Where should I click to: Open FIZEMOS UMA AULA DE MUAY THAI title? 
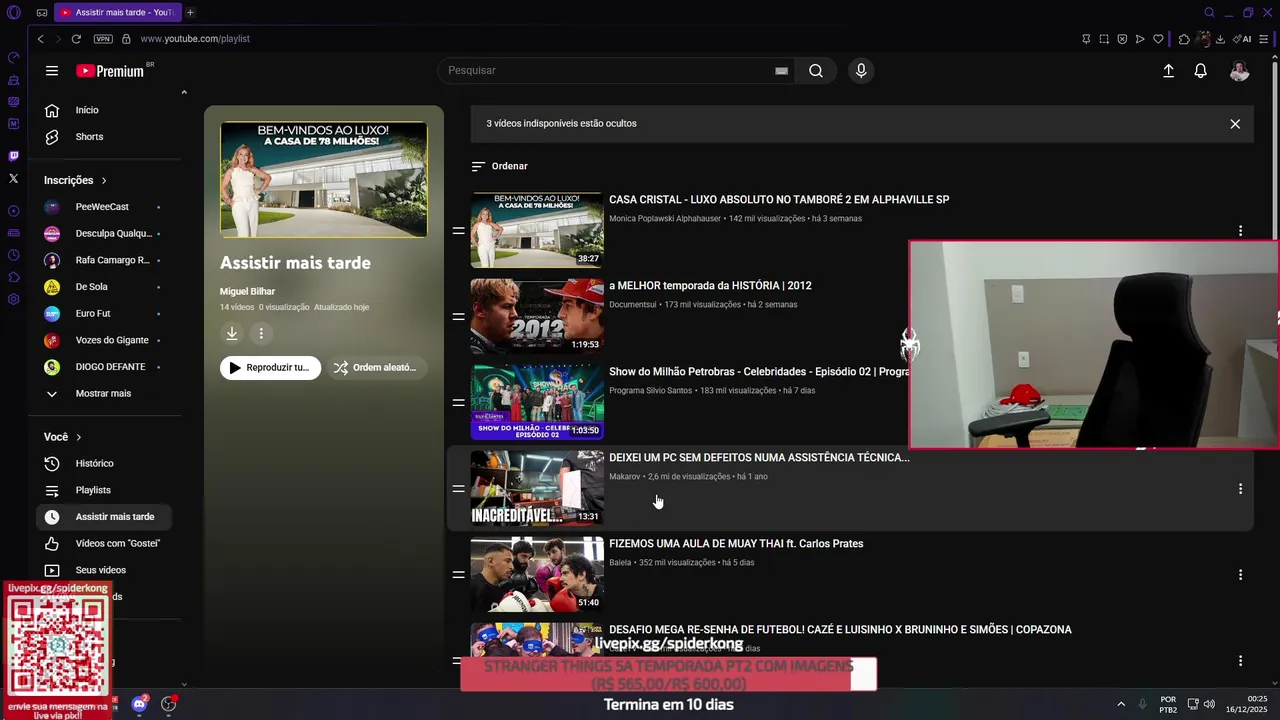[736, 544]
